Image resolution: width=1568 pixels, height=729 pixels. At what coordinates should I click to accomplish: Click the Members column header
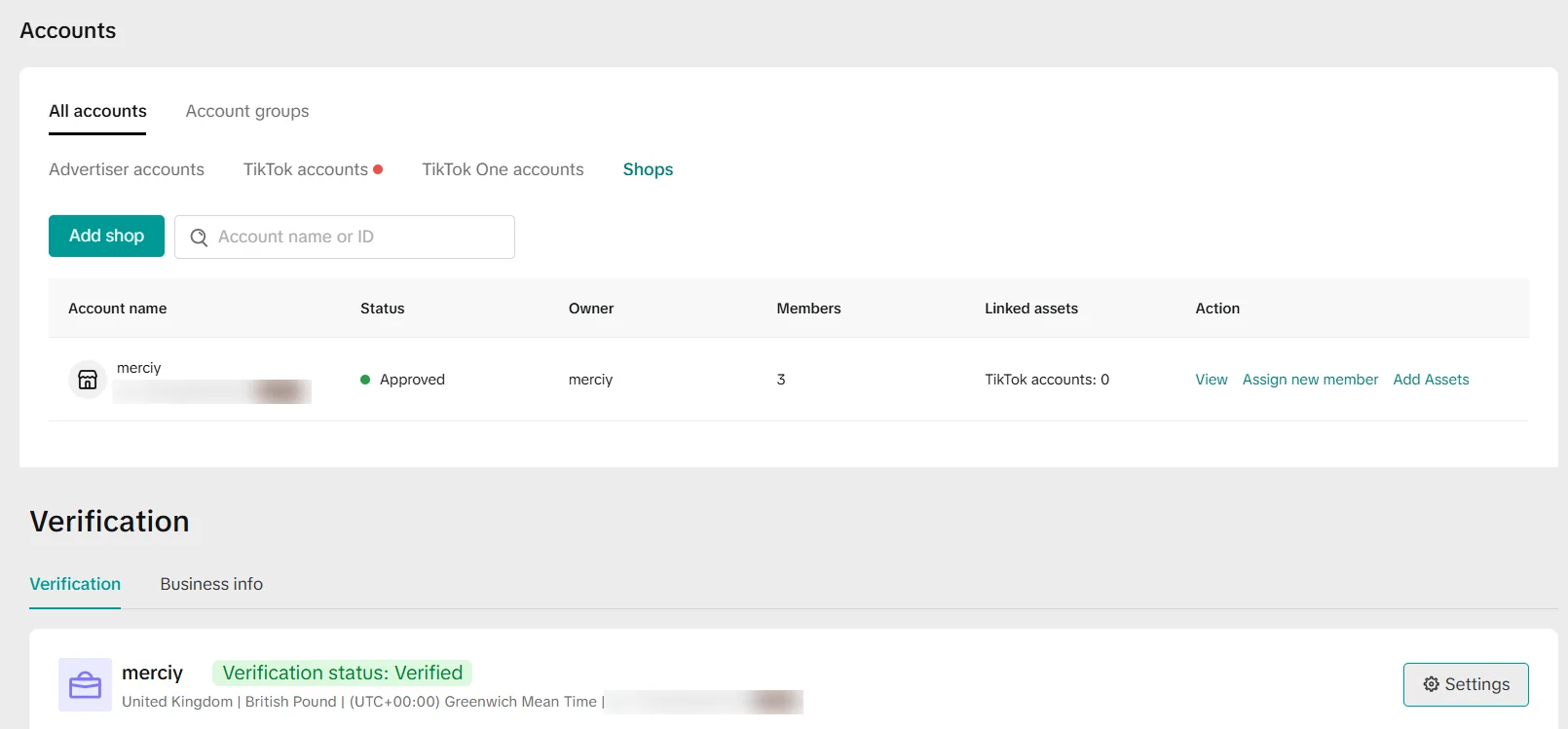coord(808,309)
